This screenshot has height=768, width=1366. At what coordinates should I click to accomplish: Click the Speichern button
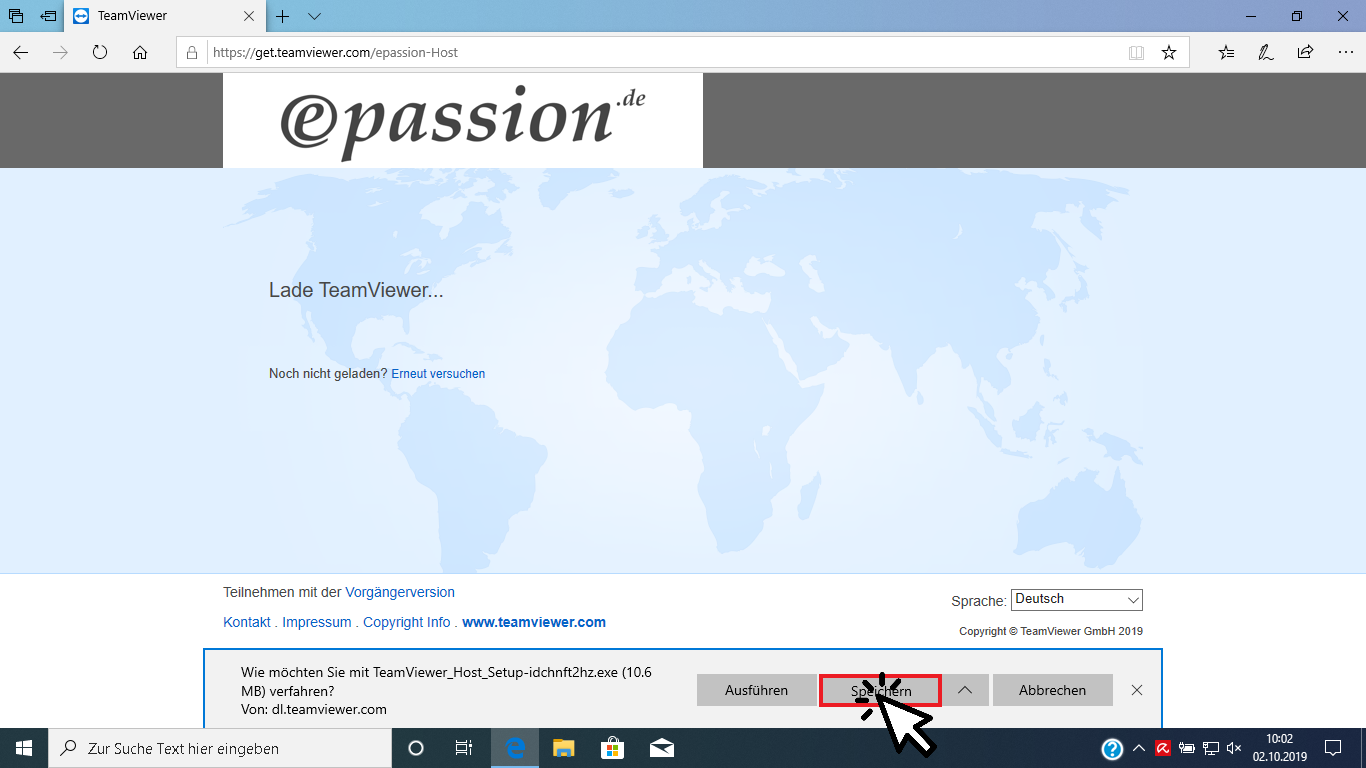tap(880, 690)
